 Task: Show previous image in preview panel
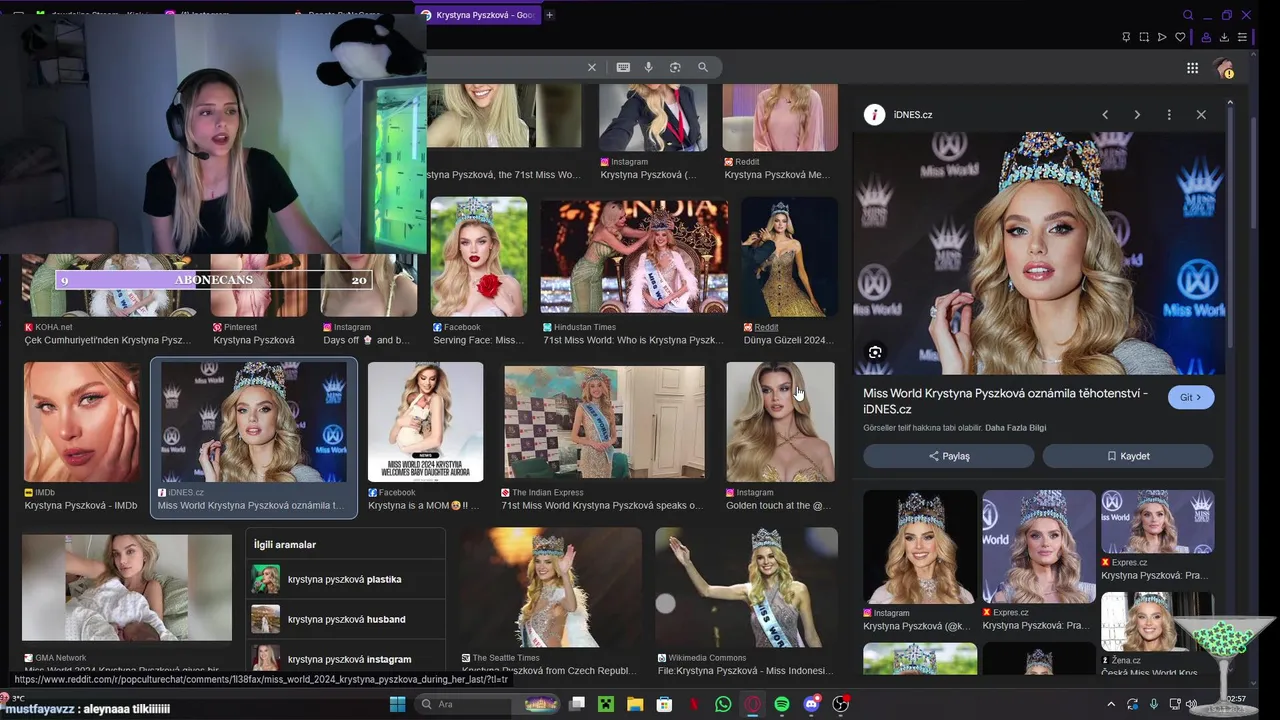[x=1105, y=115]
